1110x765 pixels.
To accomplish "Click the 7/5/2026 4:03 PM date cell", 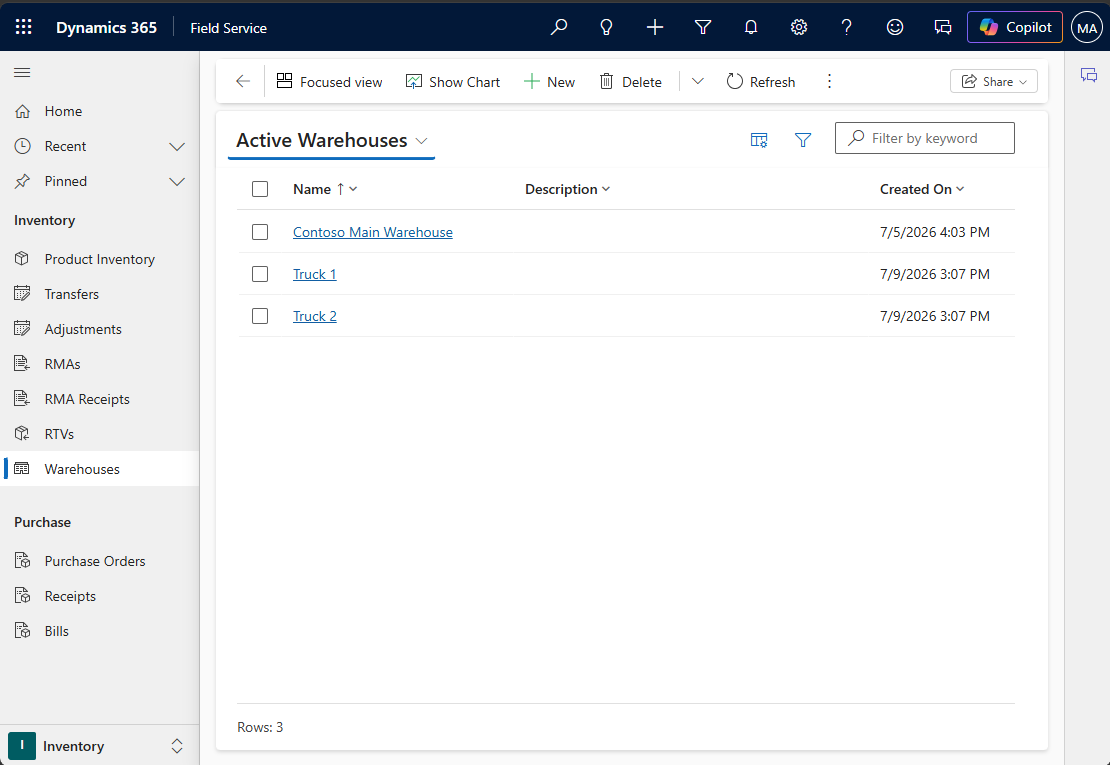I will point(934,232).
